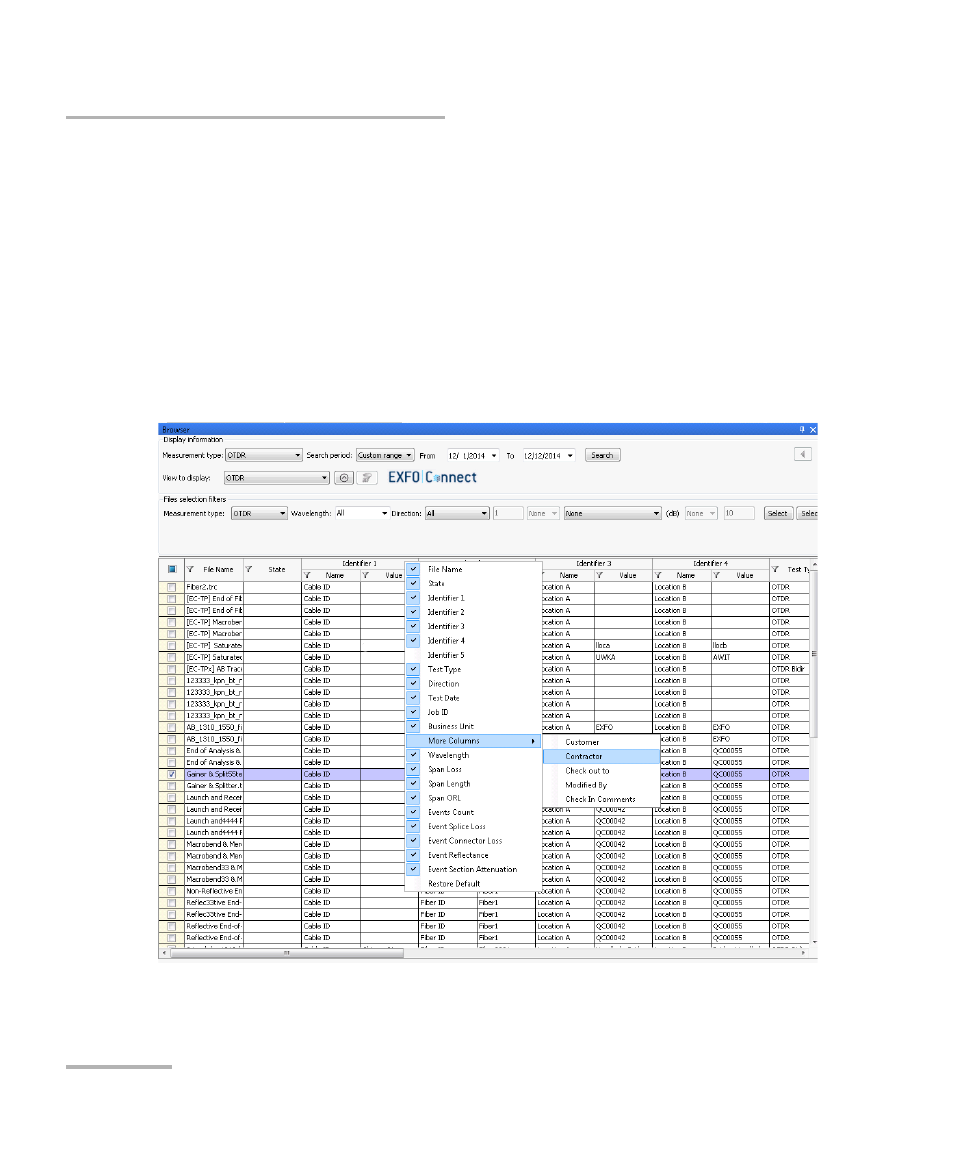
Task: Click the AWIT cell
Action: (740, 657)
